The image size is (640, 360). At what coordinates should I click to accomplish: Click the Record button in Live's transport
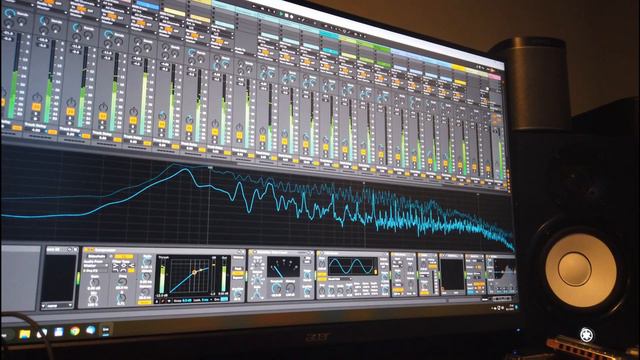291,17
